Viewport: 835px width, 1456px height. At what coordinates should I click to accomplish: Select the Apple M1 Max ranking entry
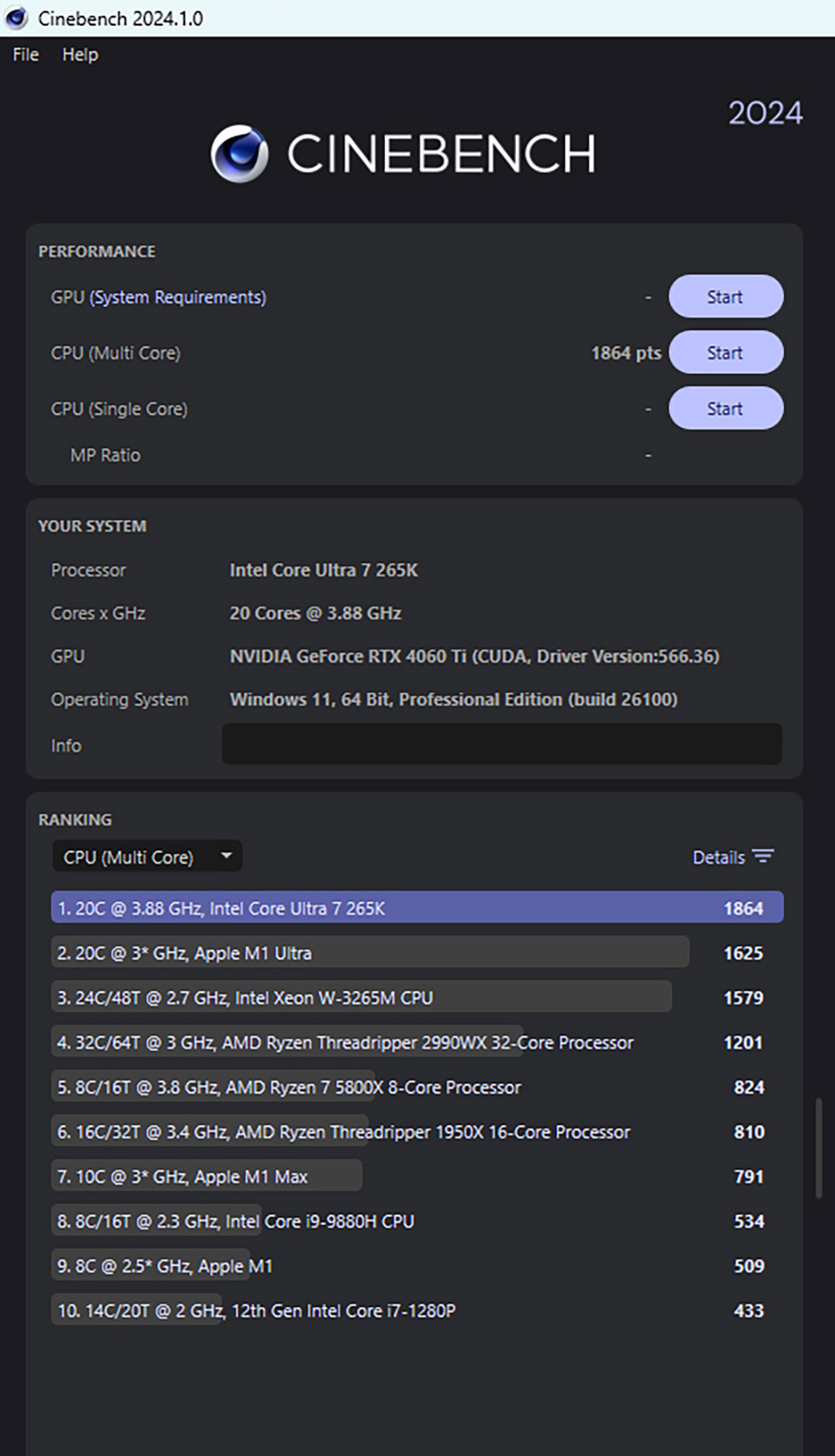point(206,1176)
